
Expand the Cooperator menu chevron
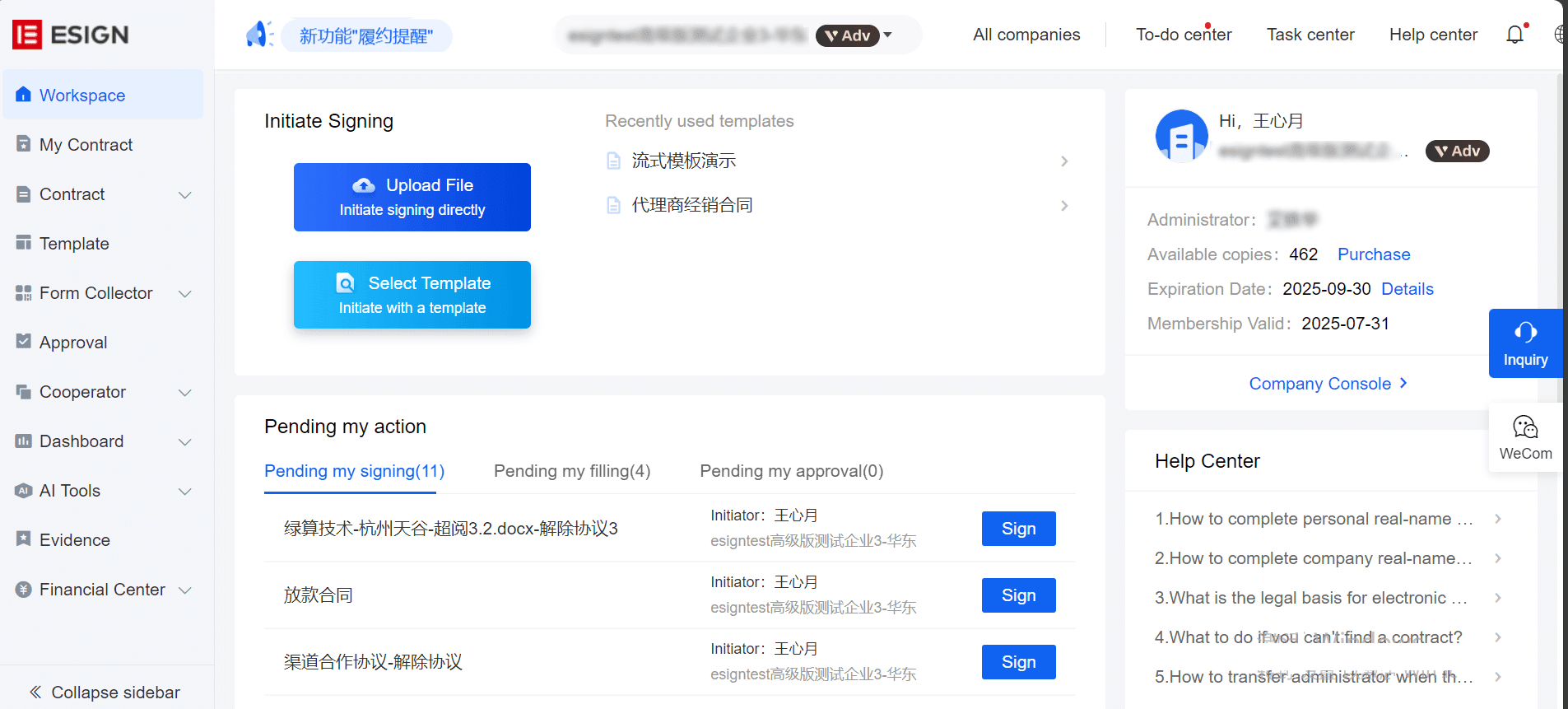pos(185,392)
